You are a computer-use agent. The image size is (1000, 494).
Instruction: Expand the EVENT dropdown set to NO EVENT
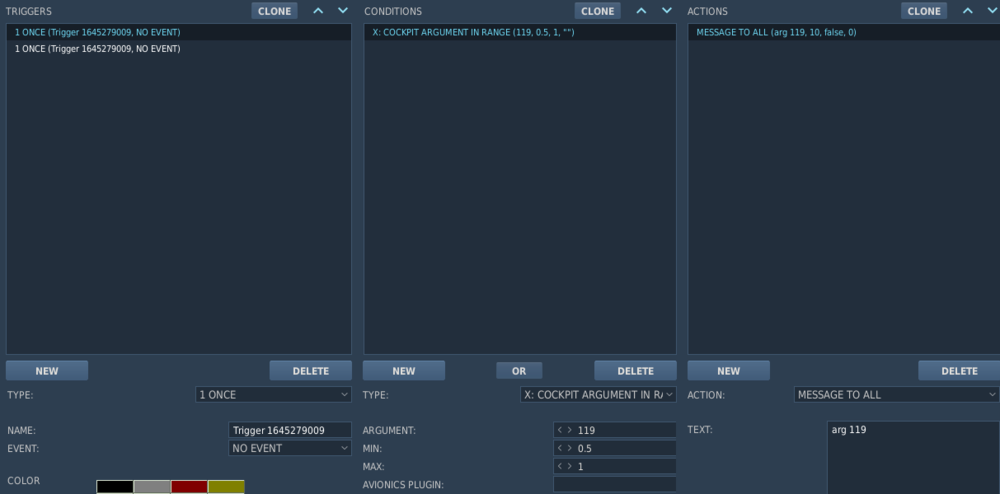click(290, 448)
